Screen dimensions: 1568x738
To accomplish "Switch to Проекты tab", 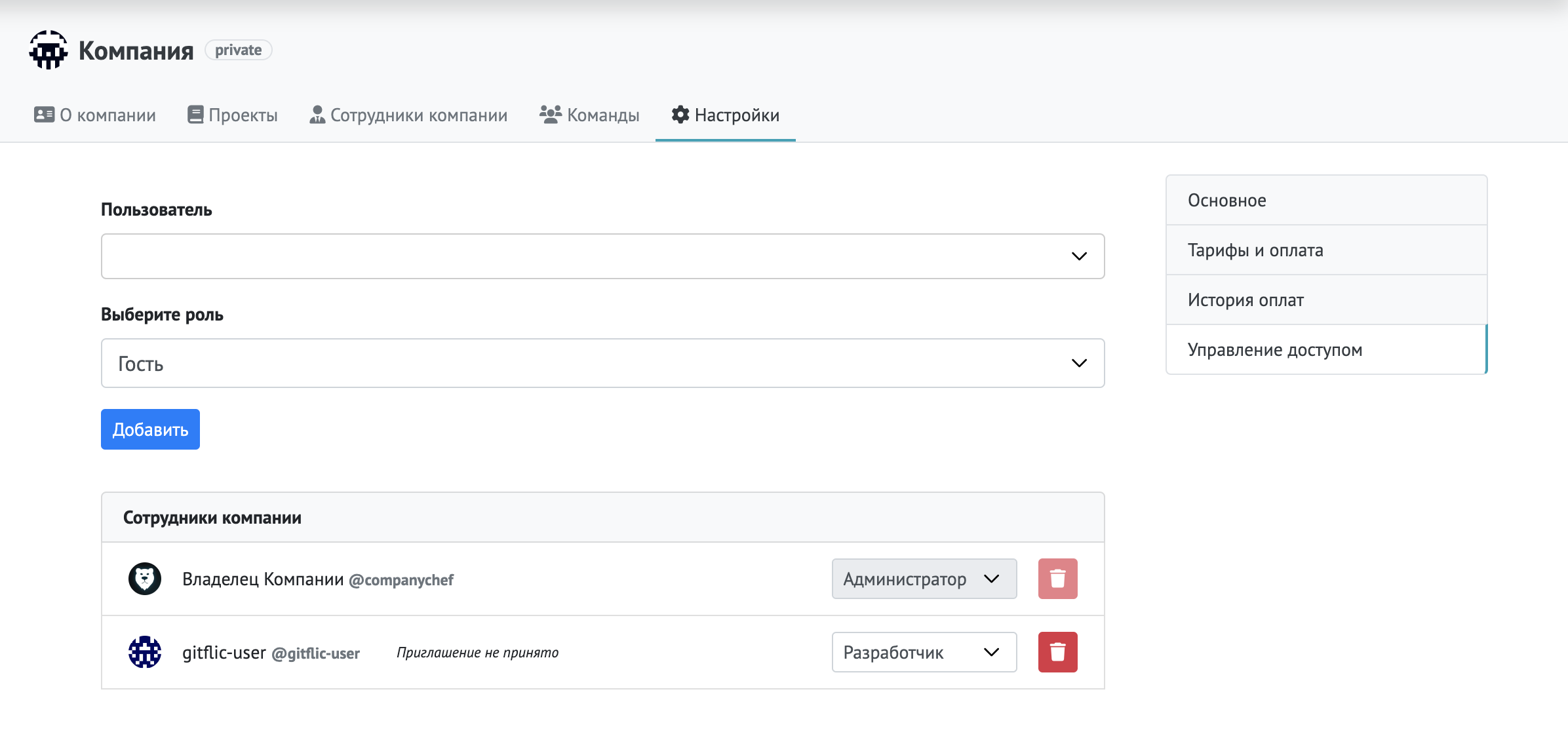I will pyautogui.click(x=233, y=115).
